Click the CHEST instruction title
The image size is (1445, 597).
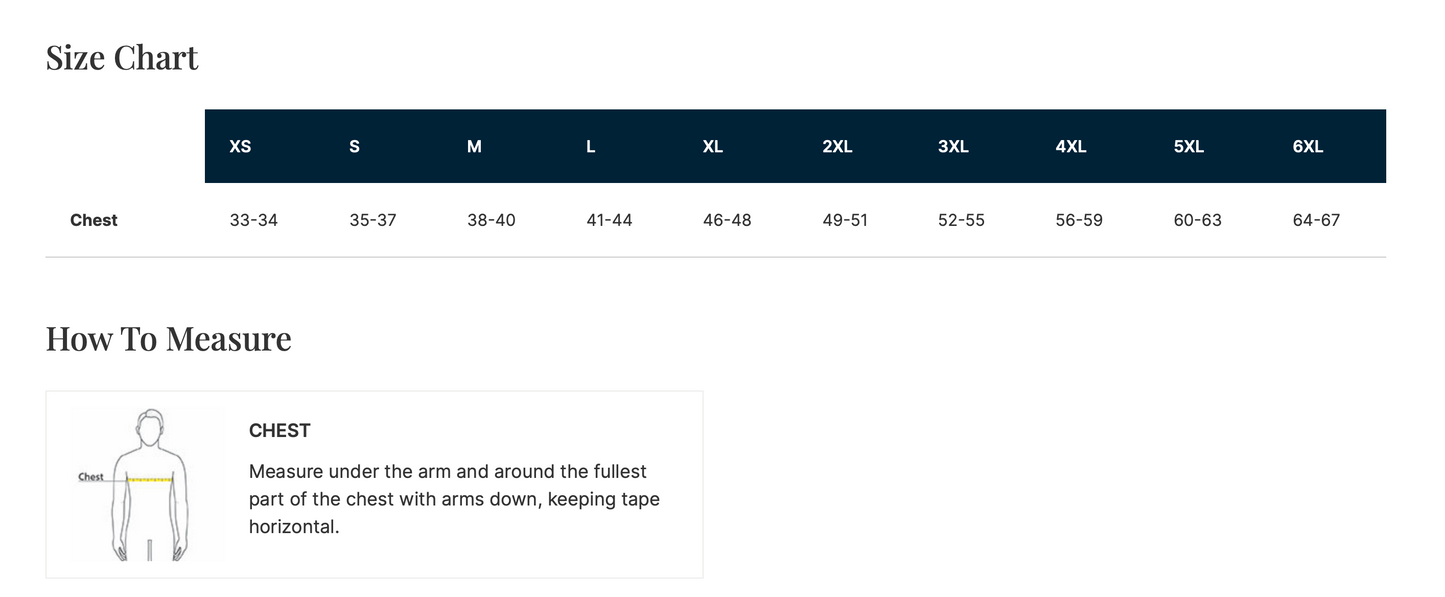[x=280, y=431]
